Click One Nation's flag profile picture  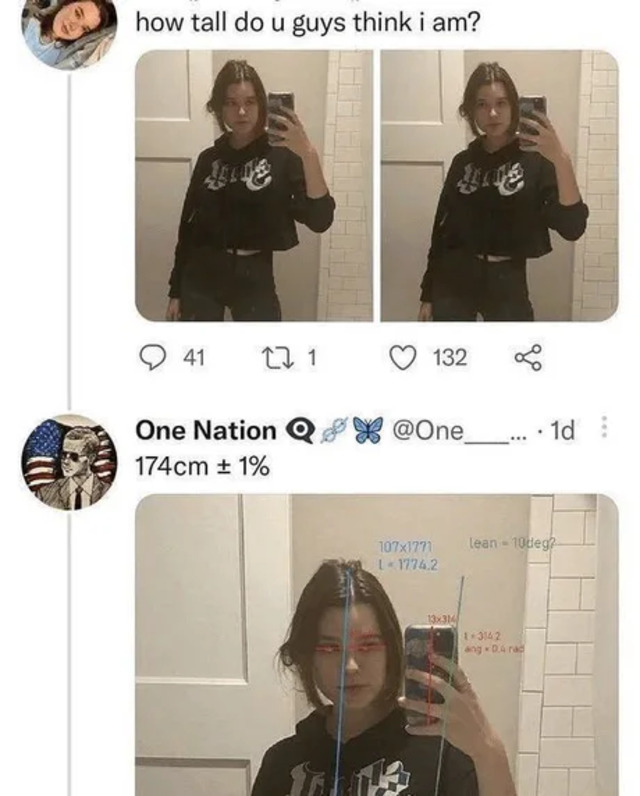point(68,462)
